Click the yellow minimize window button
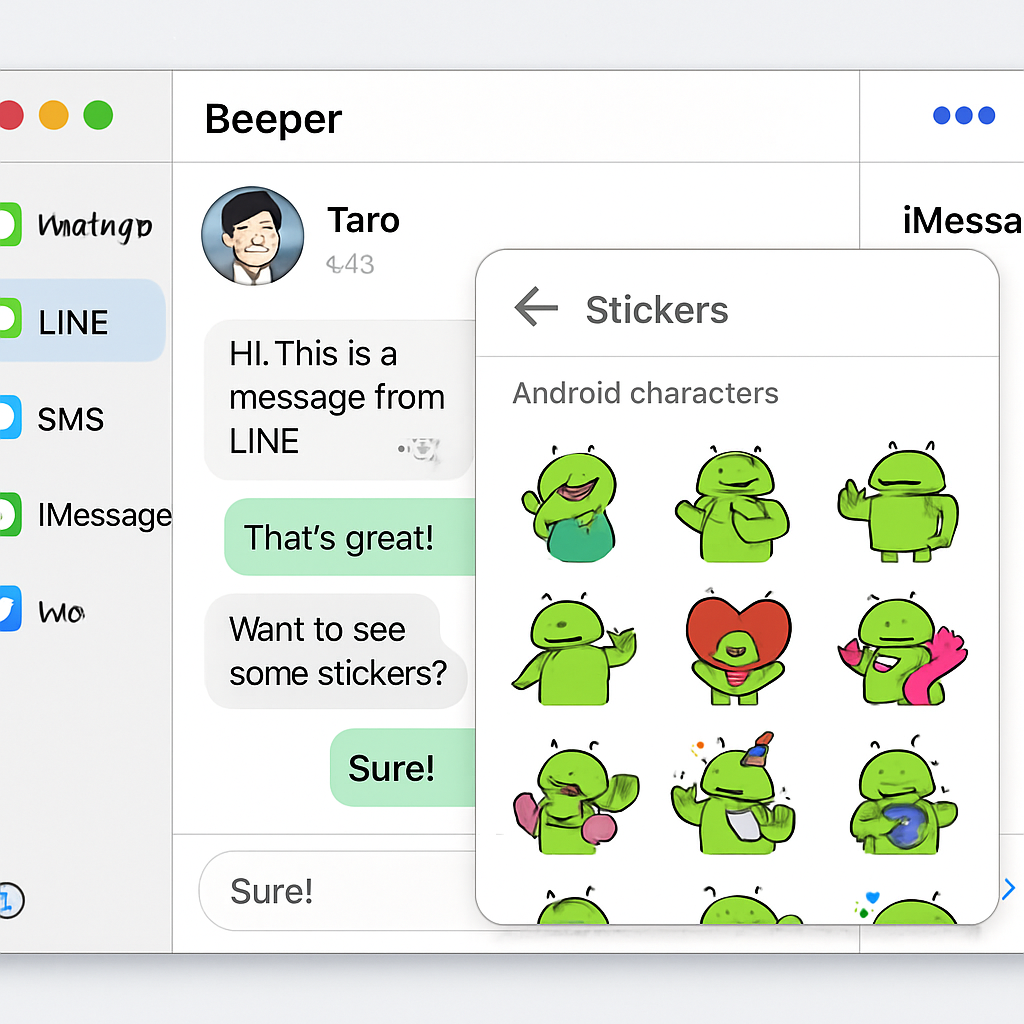The height and width of the screenshot is (1024, 1024). (x=54, y=115)
